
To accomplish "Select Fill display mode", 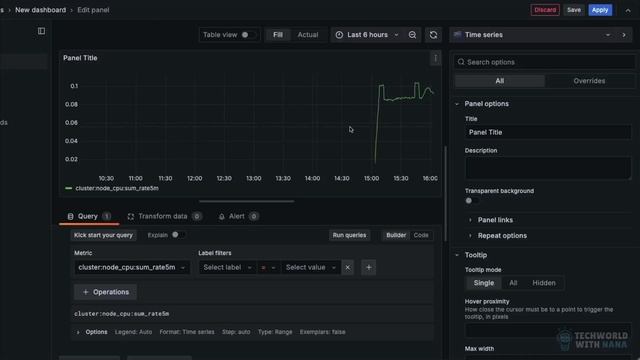I will [x=278, y=35].
